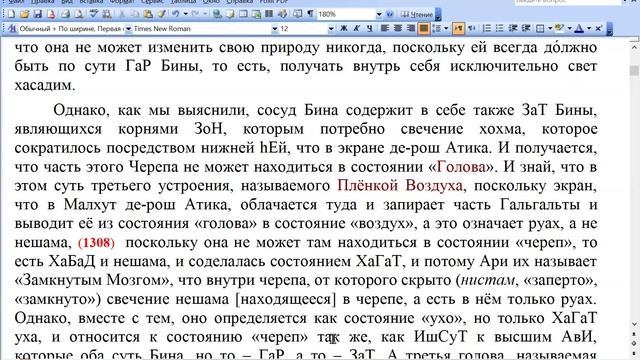Insert a hyperlink via globe icon
The image size is (640, 360).
pos(218,14)
